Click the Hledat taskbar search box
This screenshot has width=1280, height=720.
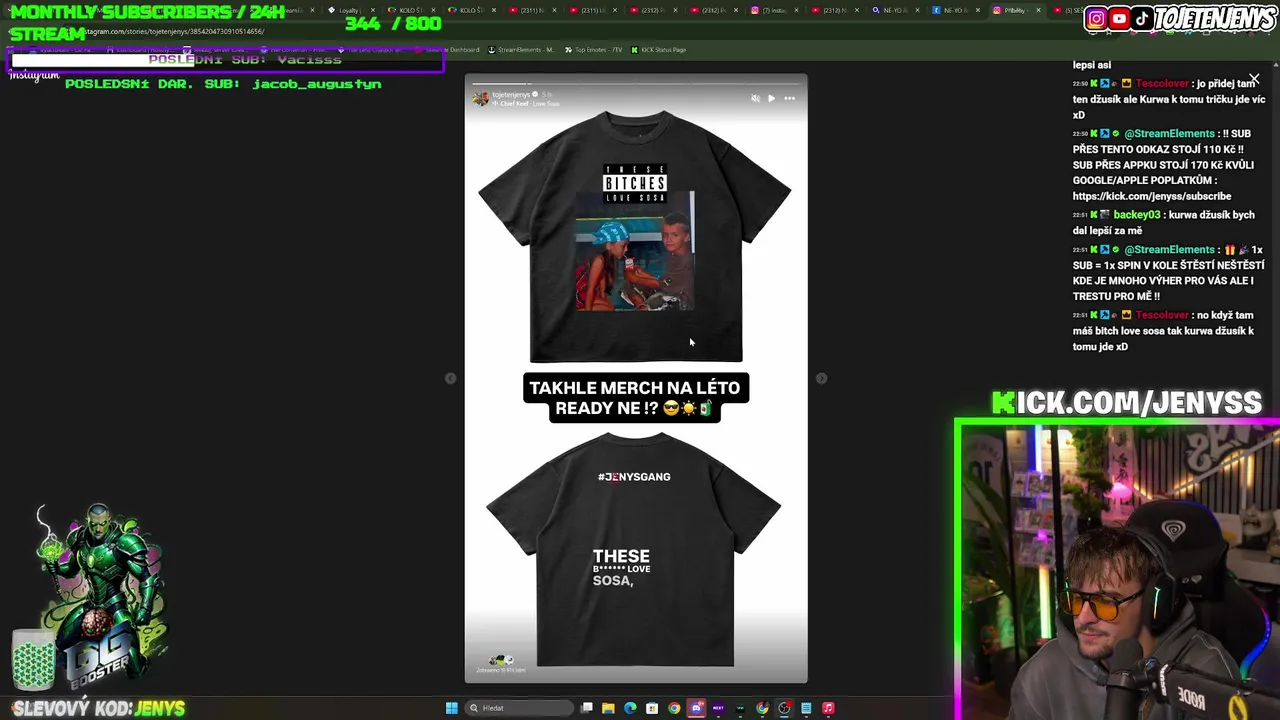coord(520,708)
